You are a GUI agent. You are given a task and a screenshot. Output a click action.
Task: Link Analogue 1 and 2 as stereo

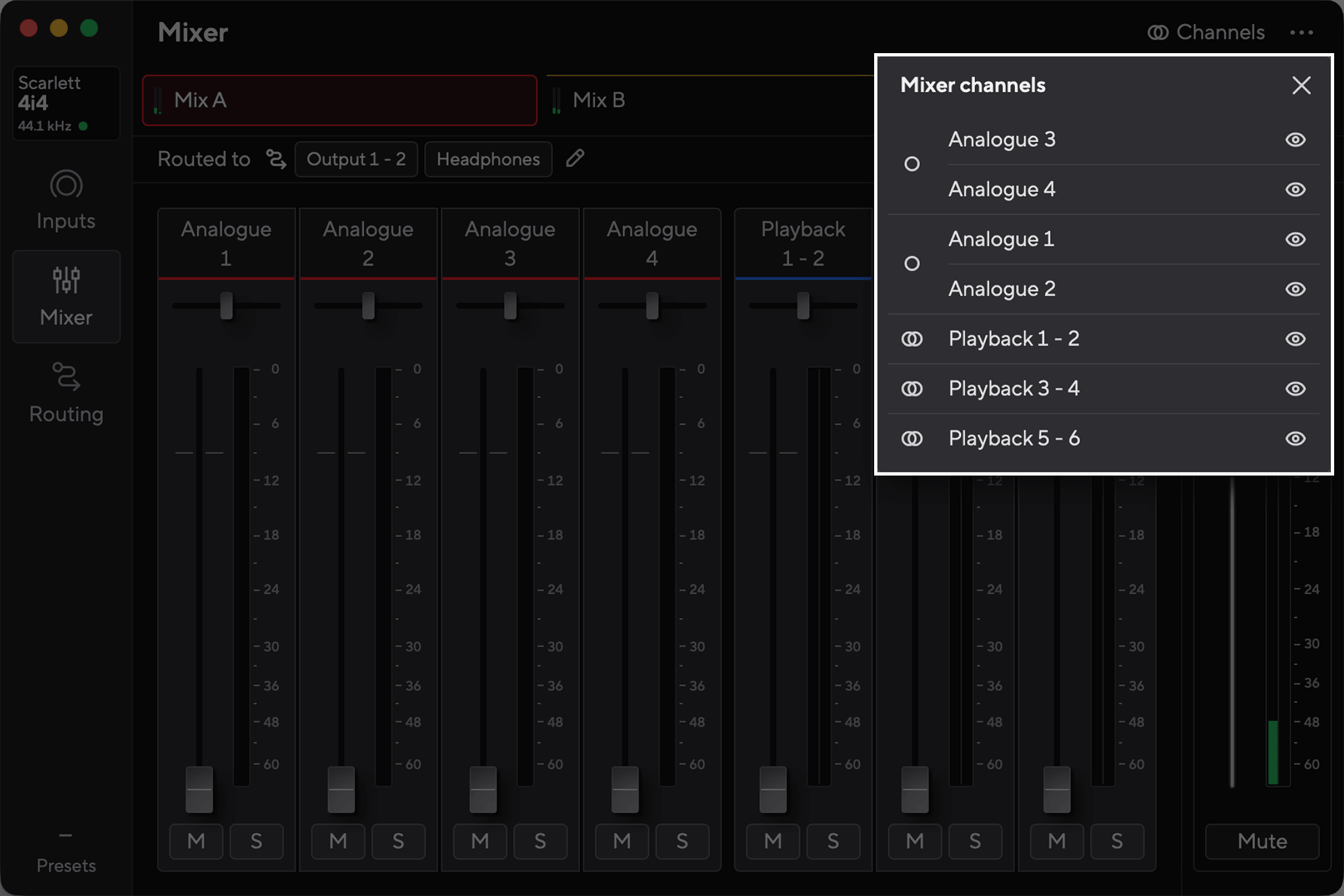coord(912,264)
